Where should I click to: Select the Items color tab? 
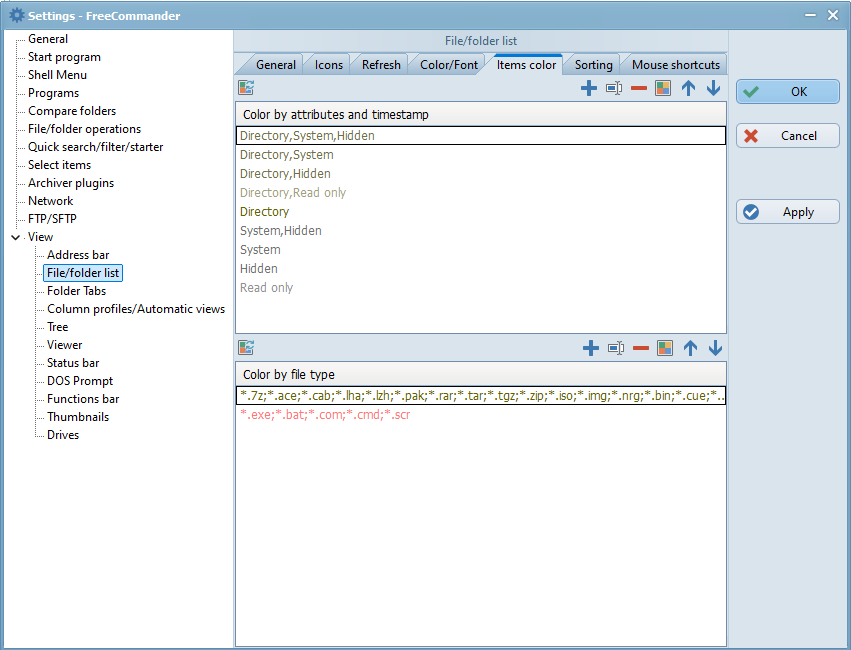[x=526, y=65]
